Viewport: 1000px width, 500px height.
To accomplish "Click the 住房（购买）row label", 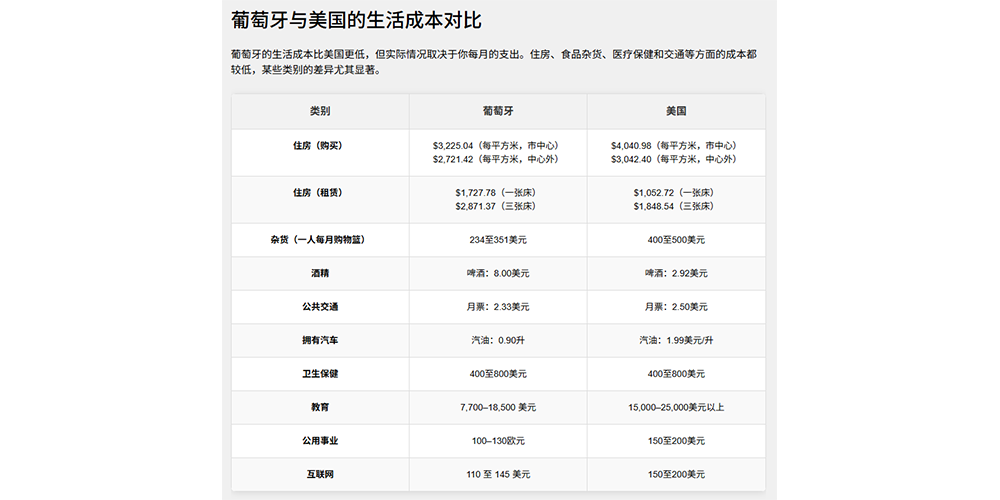I will coord(320,145).
